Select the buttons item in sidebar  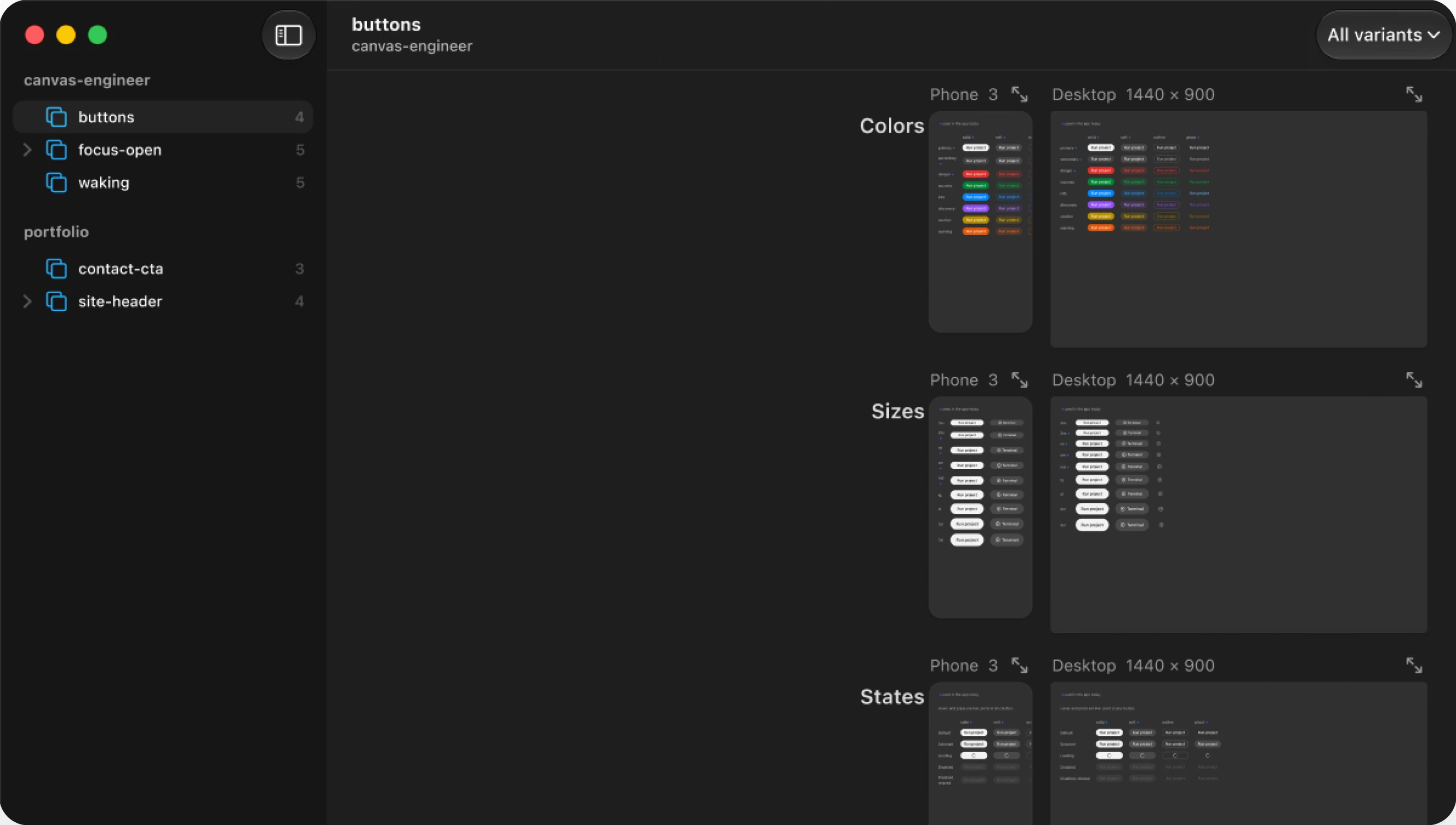pyautogui.click(x=163, y=117)
